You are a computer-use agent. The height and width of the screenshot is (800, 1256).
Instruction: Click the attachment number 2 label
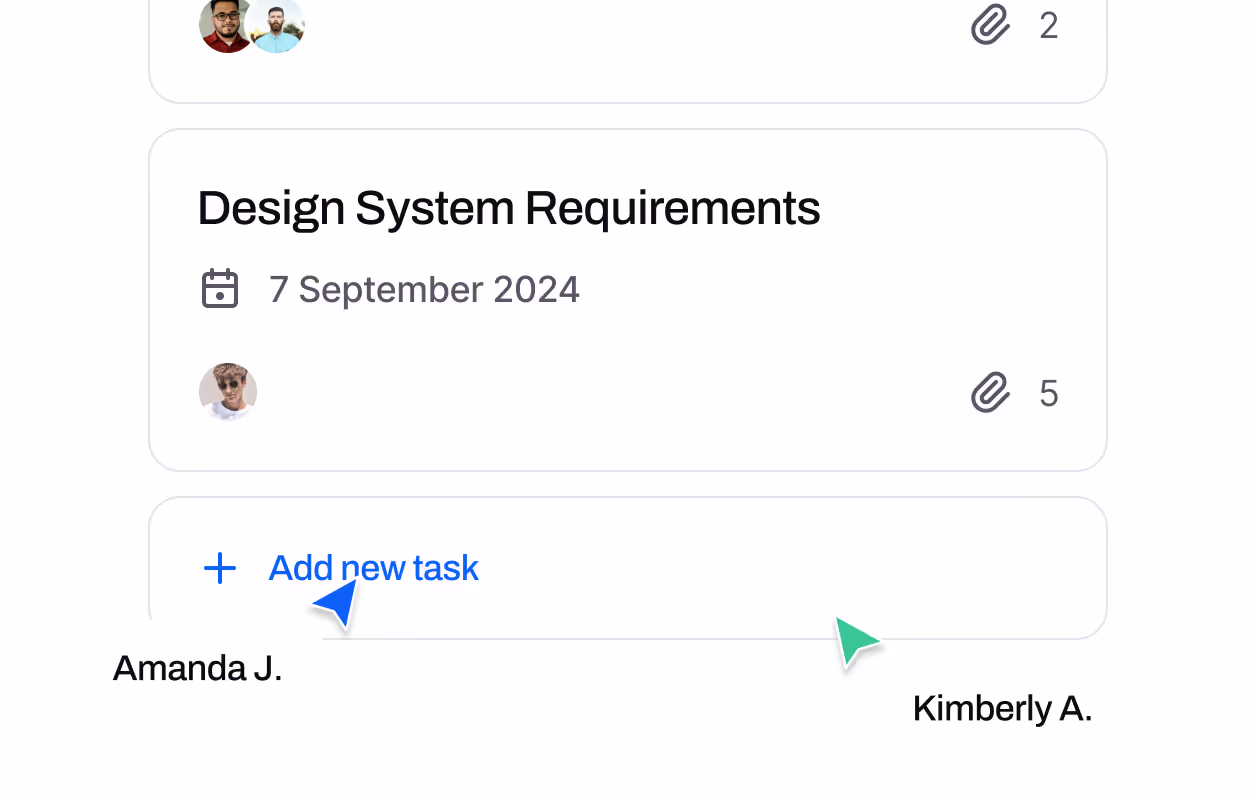click(1048, 26)
